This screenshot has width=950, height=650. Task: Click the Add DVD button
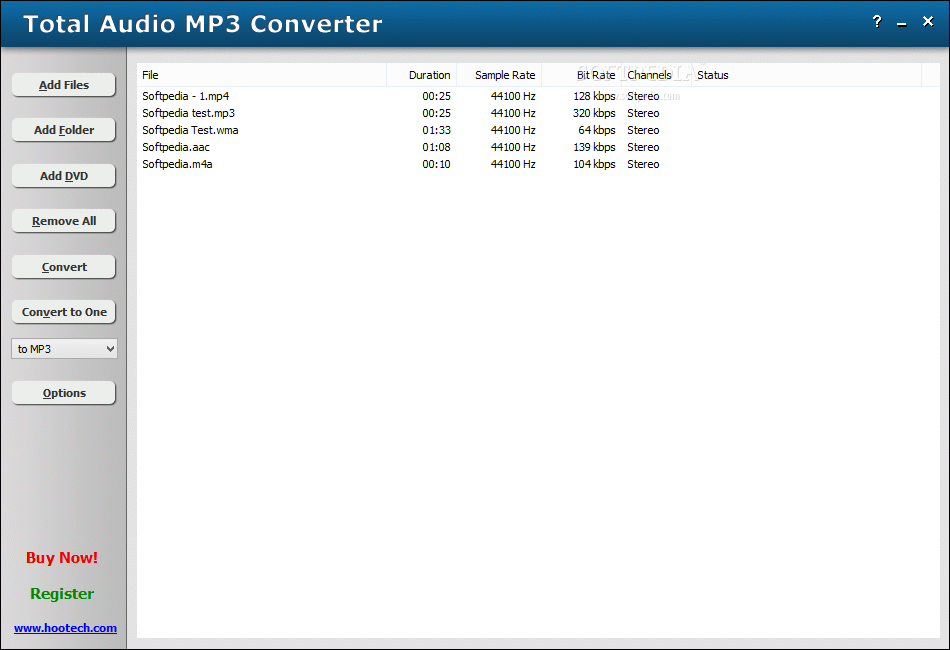[x=63, y=175]
